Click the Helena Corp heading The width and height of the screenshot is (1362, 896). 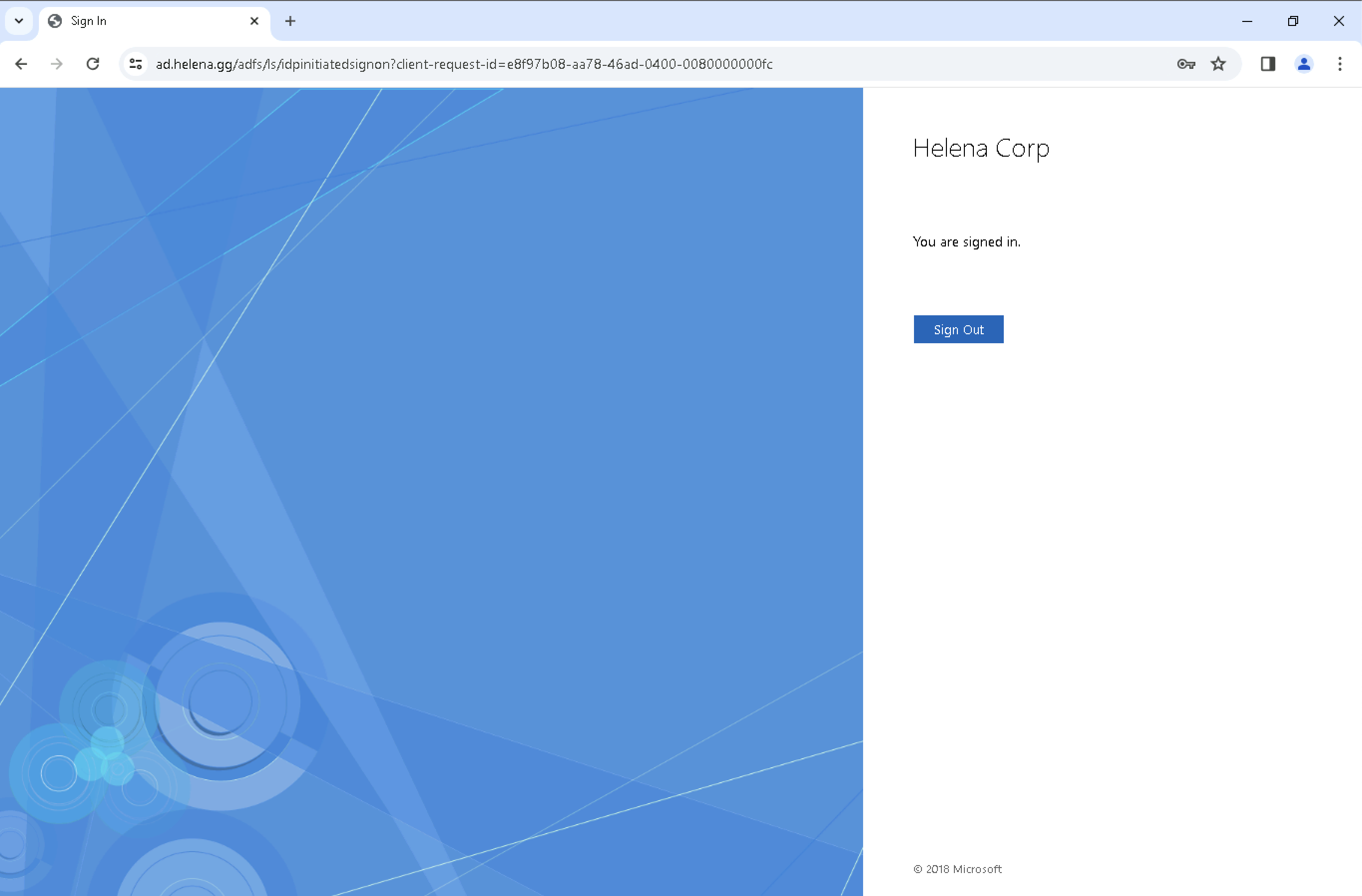click(x=981, y=148)
